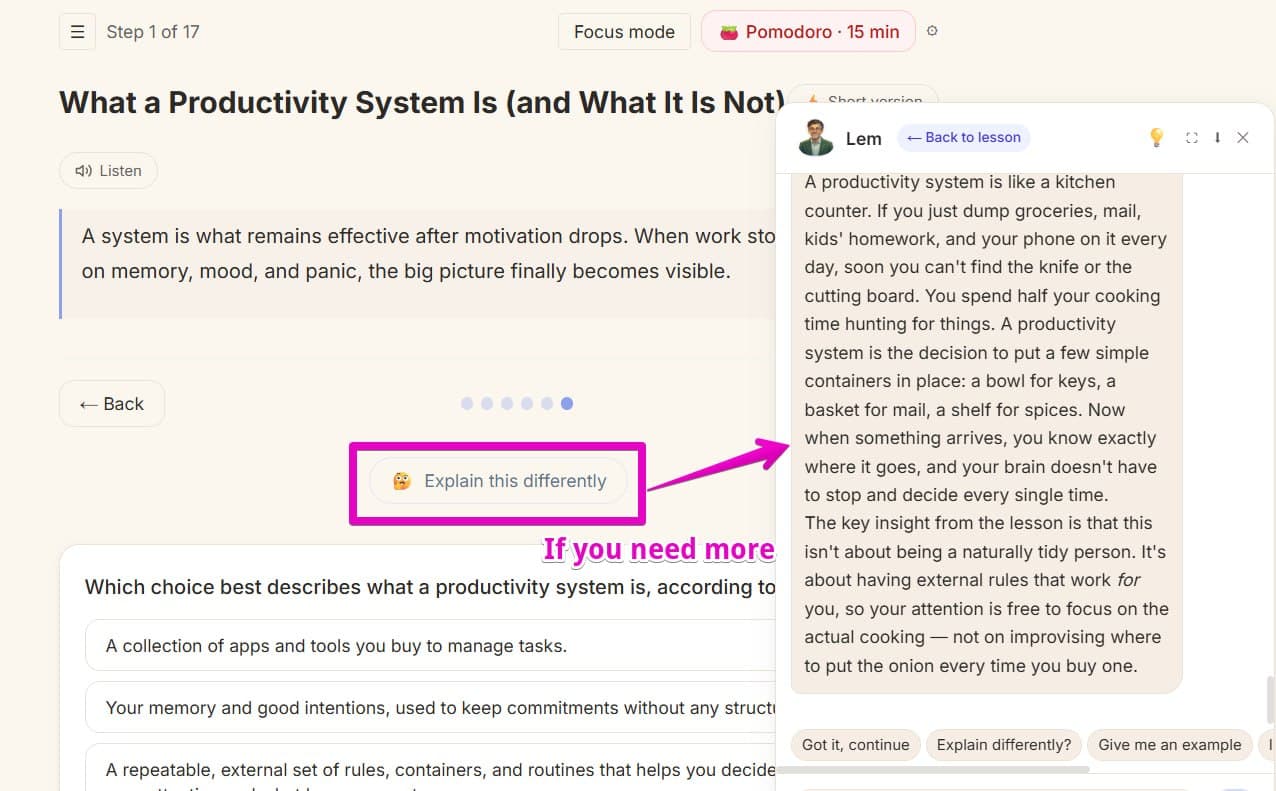Start the Pomodoro 15 min timer

coord(808,32)
